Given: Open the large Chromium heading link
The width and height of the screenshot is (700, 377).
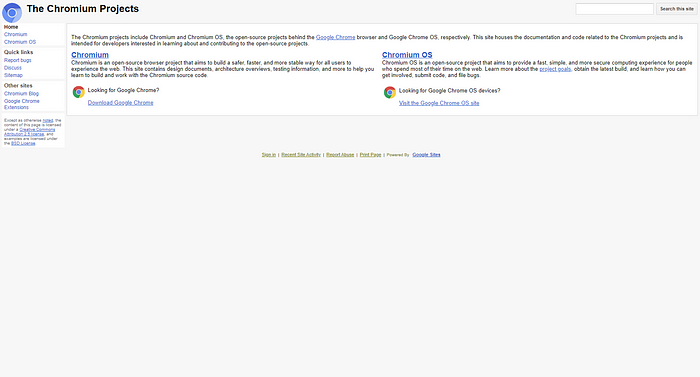Looking at the screenshot, I should 90,55.
